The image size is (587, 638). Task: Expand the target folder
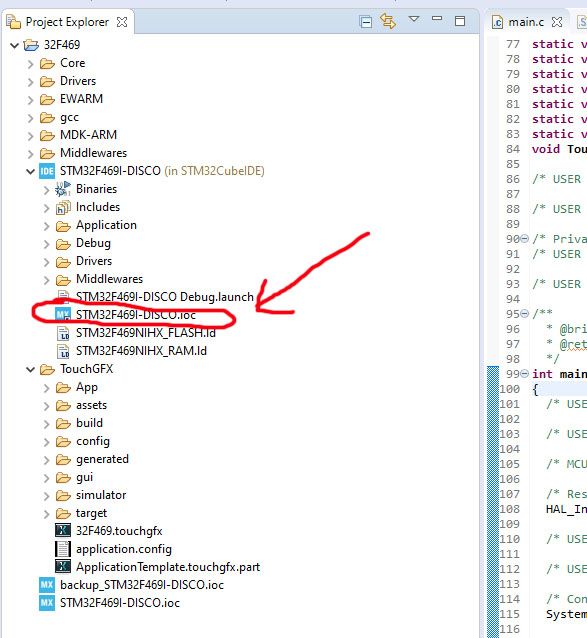coord(46,513)
